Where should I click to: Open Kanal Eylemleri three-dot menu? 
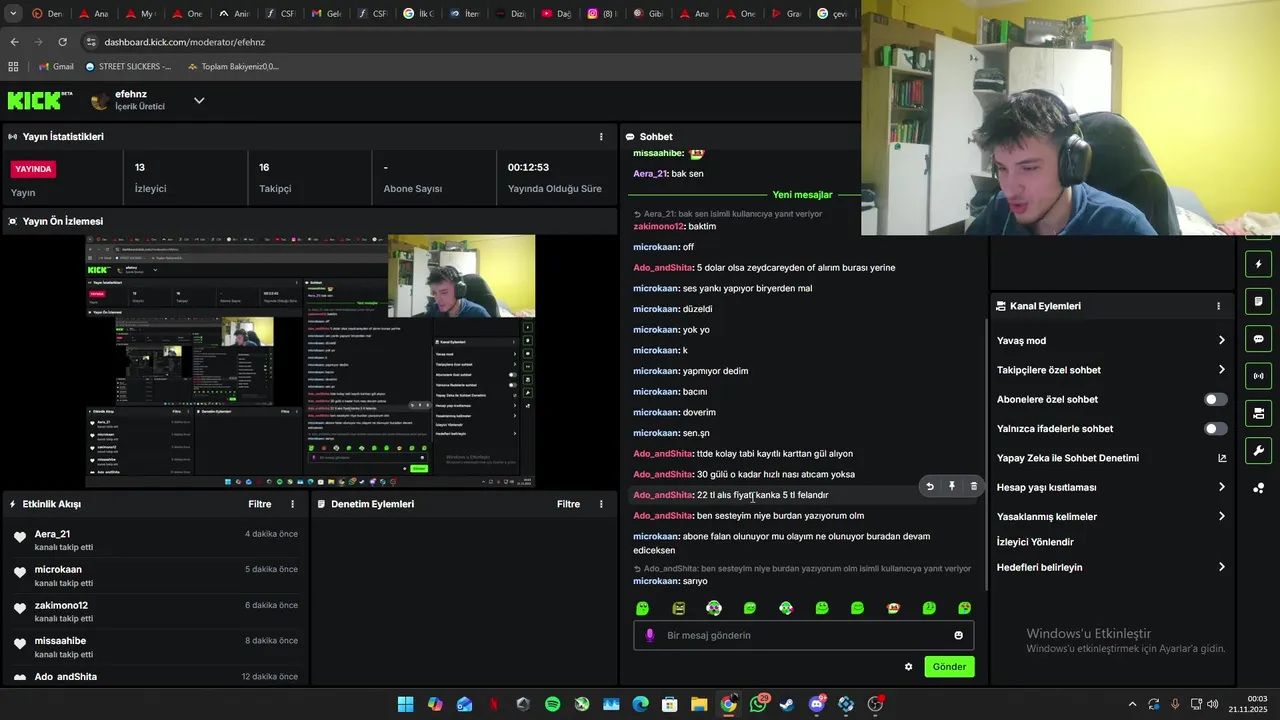pyautogui.click(x=1218, y=306)
